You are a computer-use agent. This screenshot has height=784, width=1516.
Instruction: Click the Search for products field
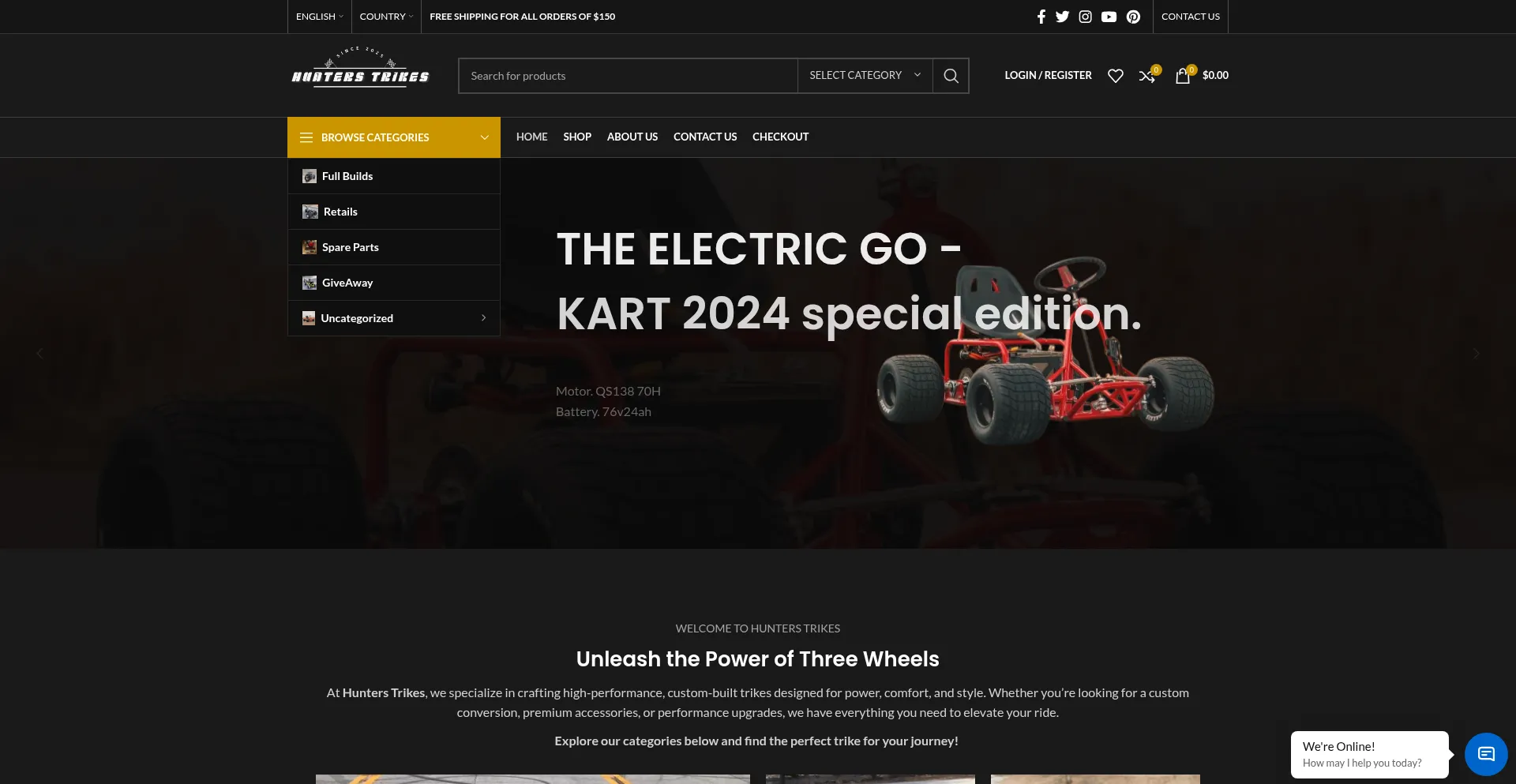(628, 76)
